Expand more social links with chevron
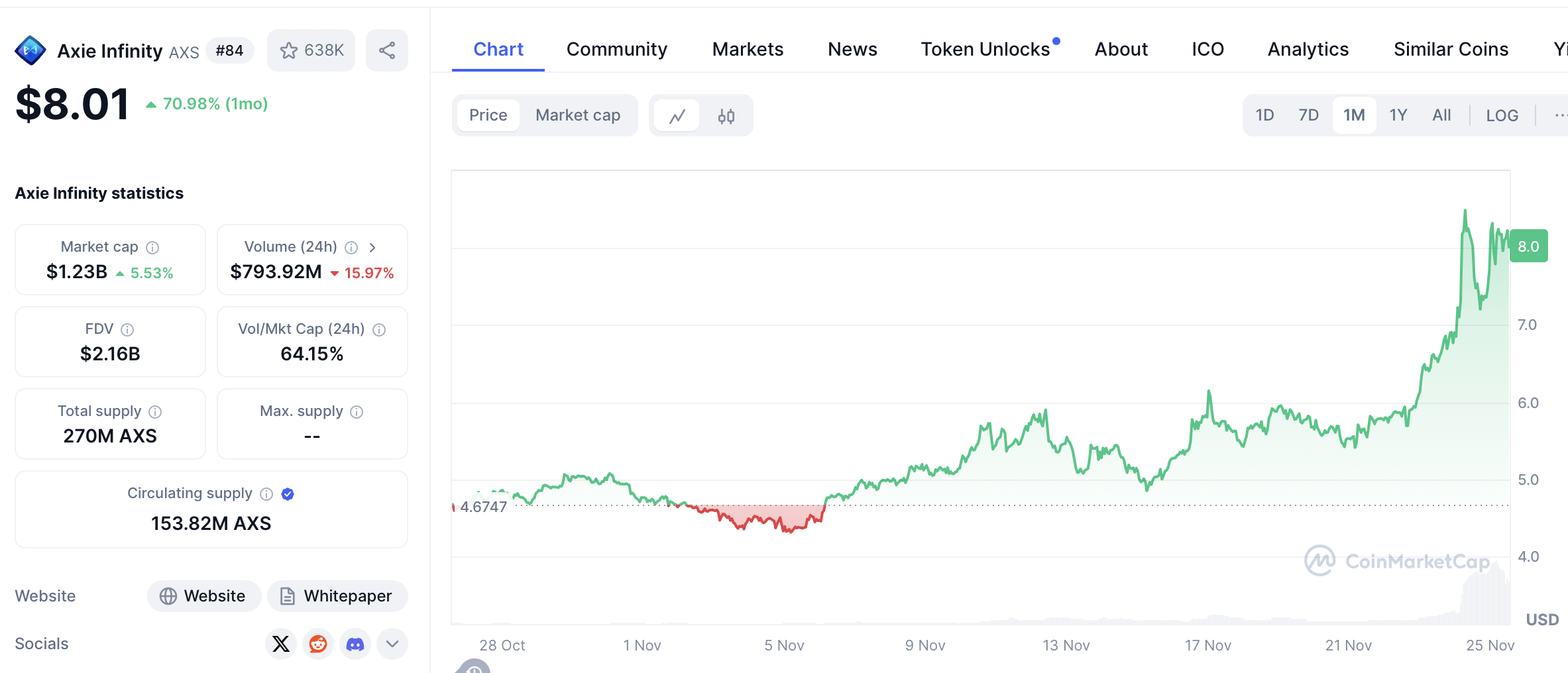This screenshot has width=1568, height=673. click(392, 644)
